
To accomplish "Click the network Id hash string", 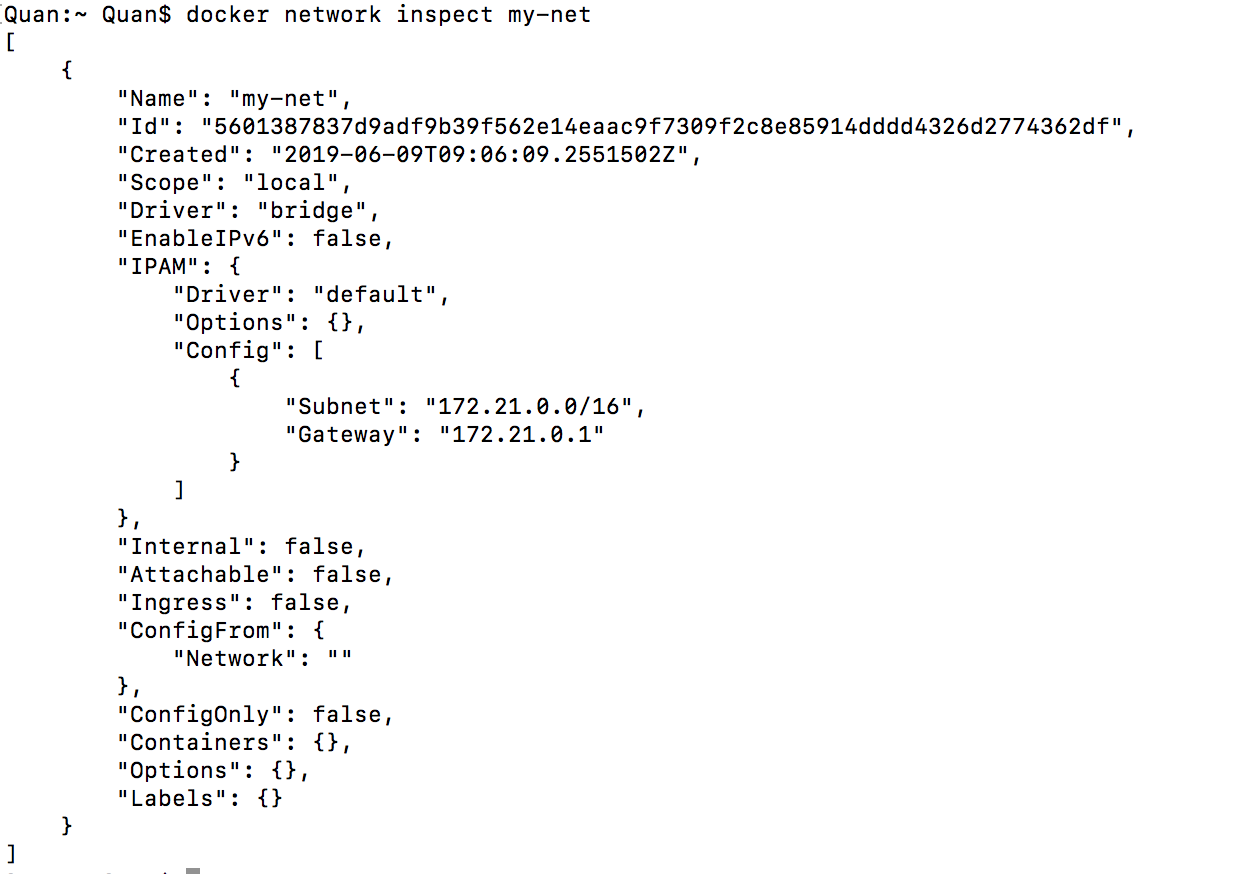I will point(664,127).
